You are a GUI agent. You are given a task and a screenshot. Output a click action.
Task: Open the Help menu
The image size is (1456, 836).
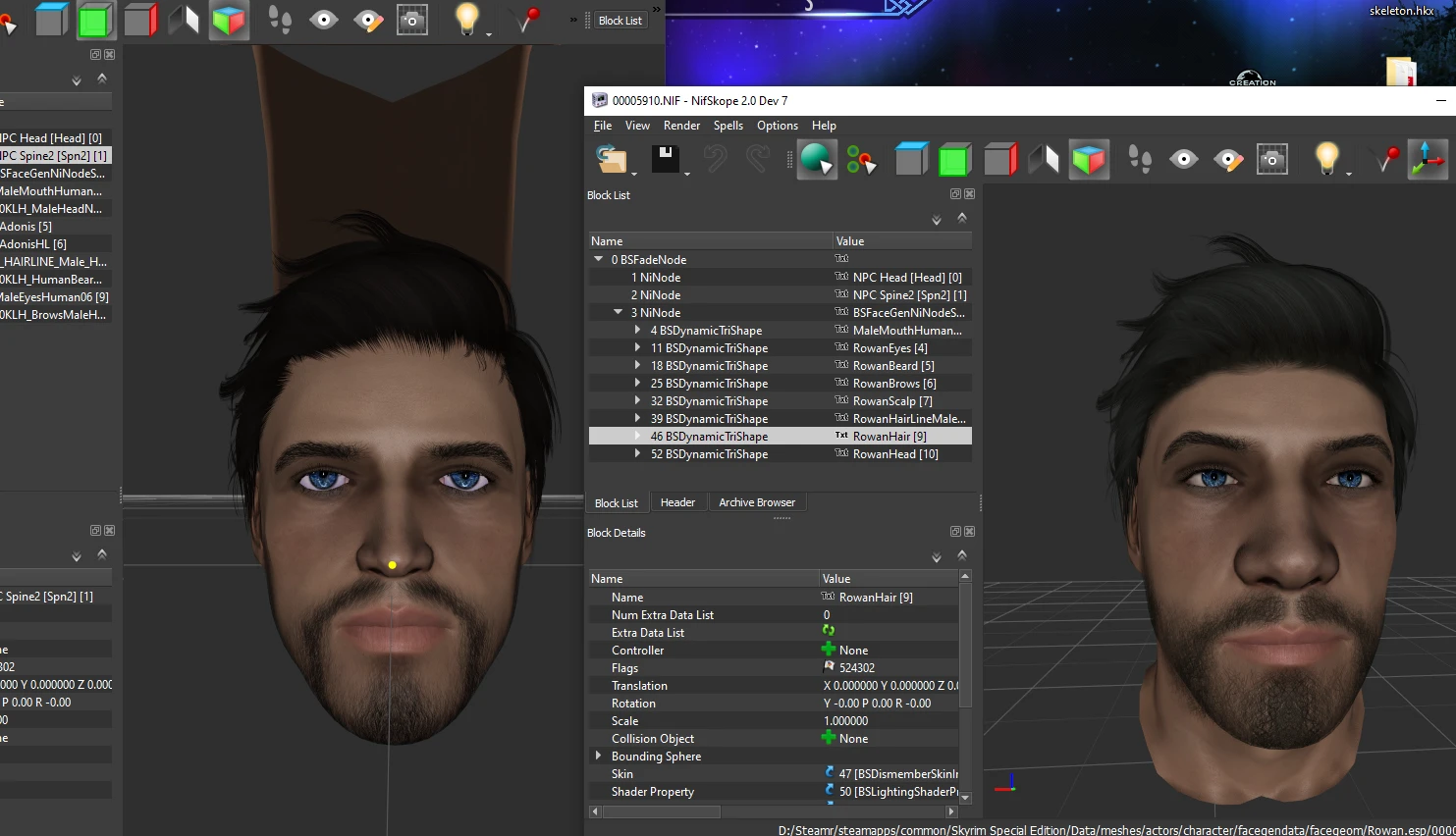(x=824, y=126)
